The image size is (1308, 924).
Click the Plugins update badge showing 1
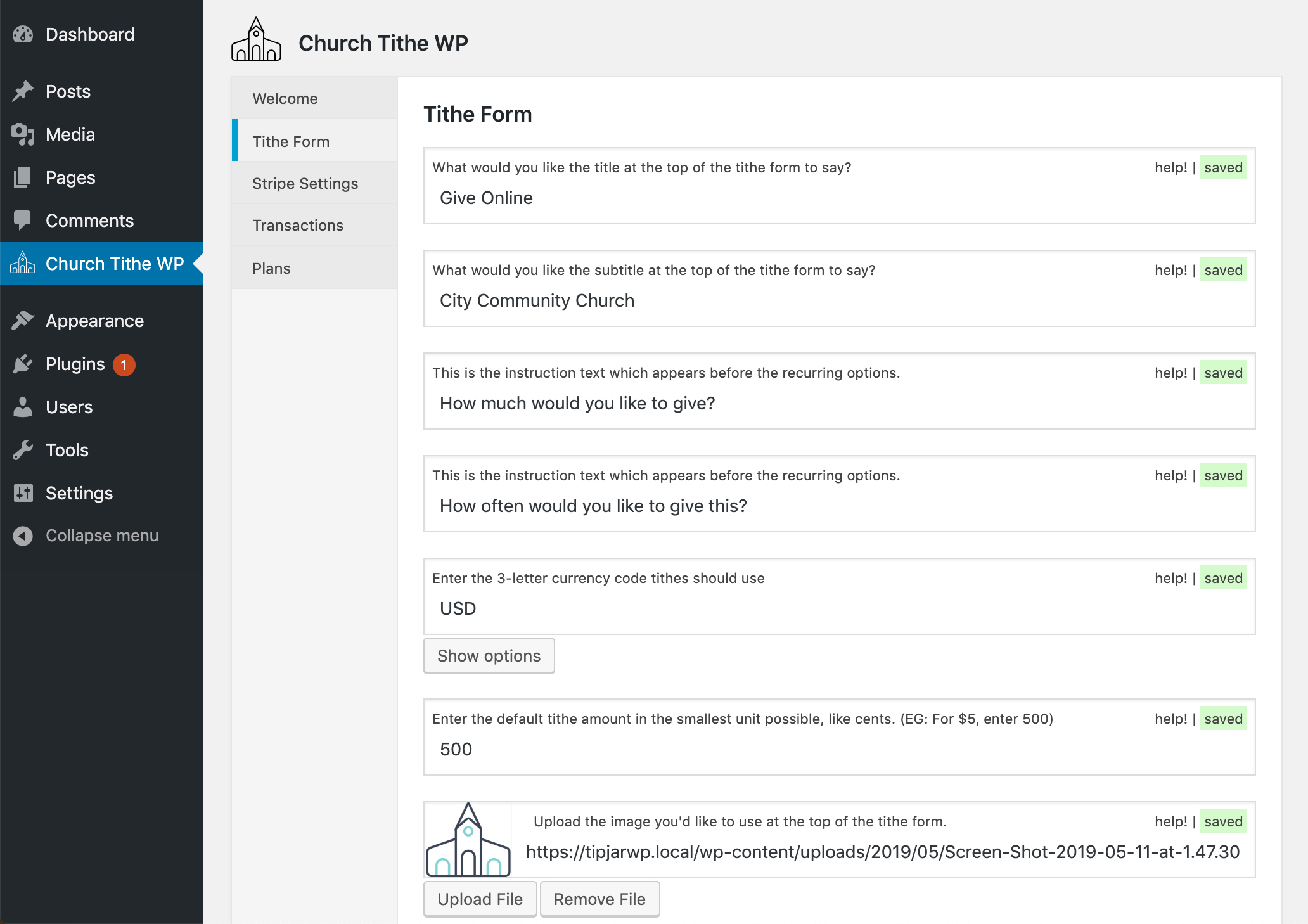click(124, 365)
